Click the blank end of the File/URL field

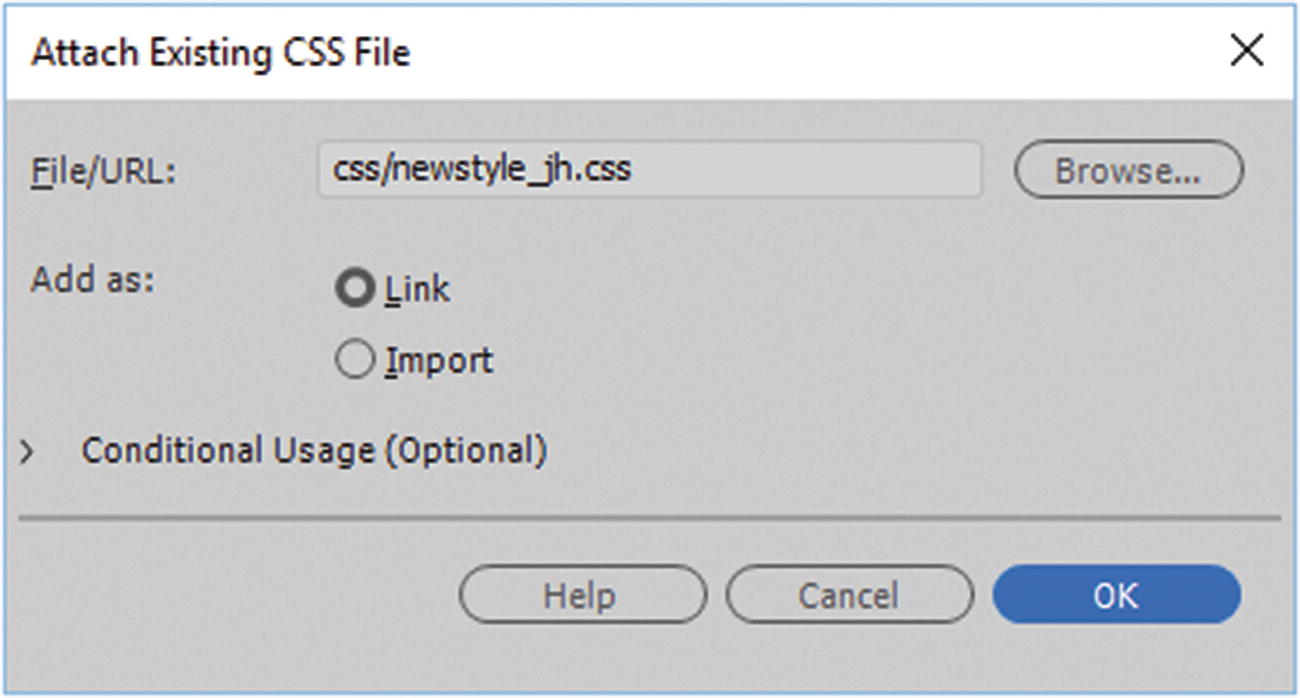pyautogui.click(x=850, y=169)
